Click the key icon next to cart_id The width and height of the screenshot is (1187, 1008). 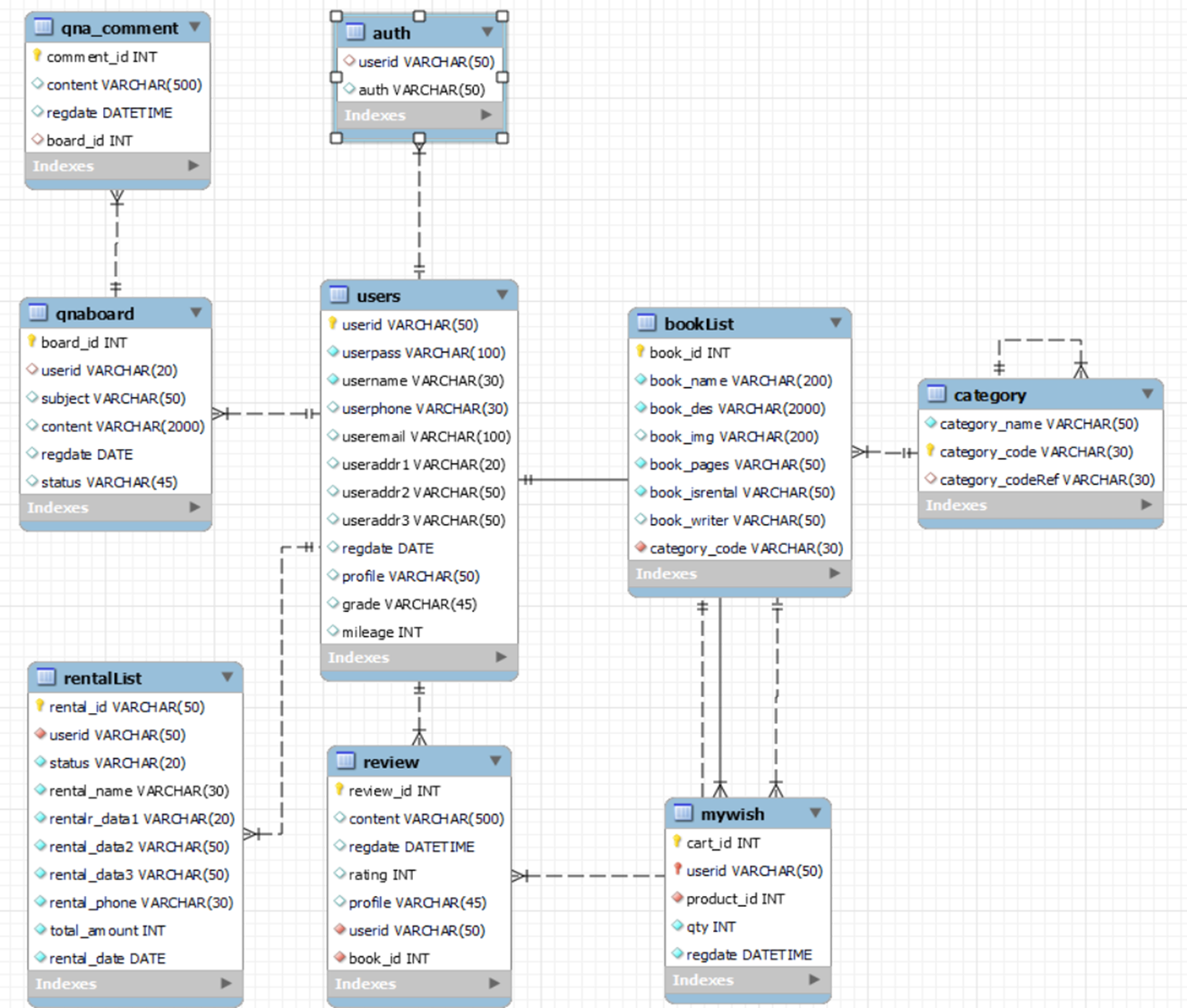coord(675,842)
